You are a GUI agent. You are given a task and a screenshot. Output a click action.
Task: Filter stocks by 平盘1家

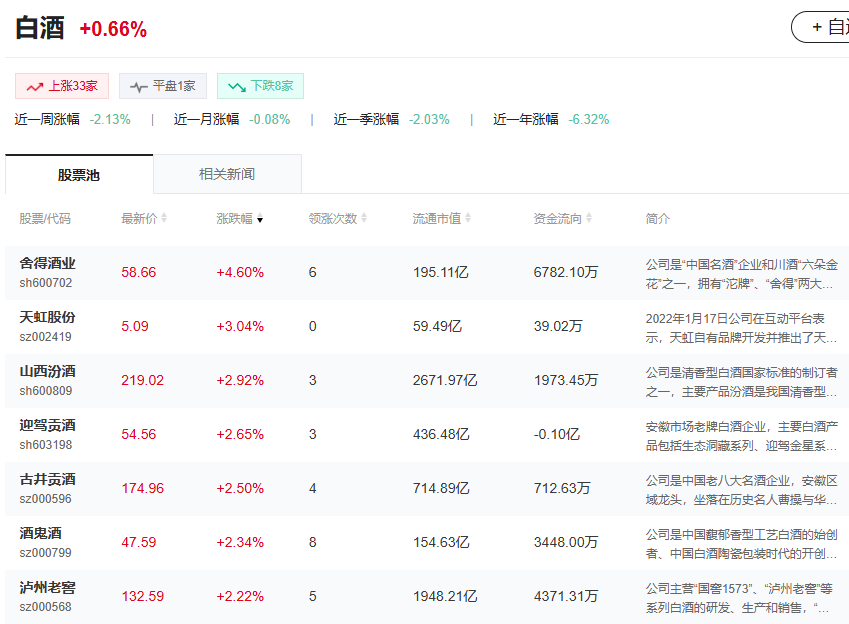tap(163, 86)
